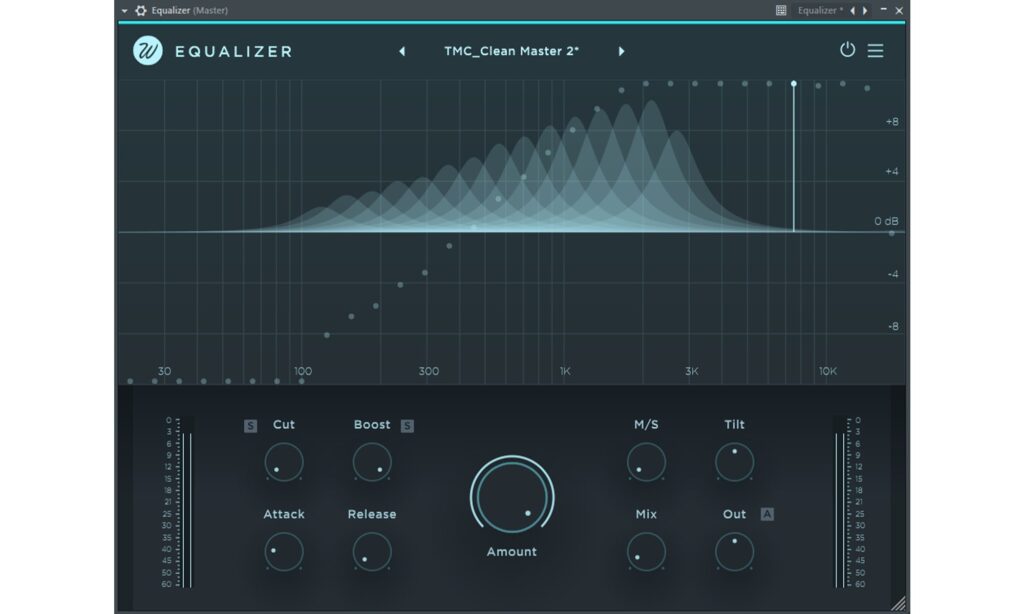This screenshot has height=614, width=1024.
Task: Click the Out knob
Action: 734,551
